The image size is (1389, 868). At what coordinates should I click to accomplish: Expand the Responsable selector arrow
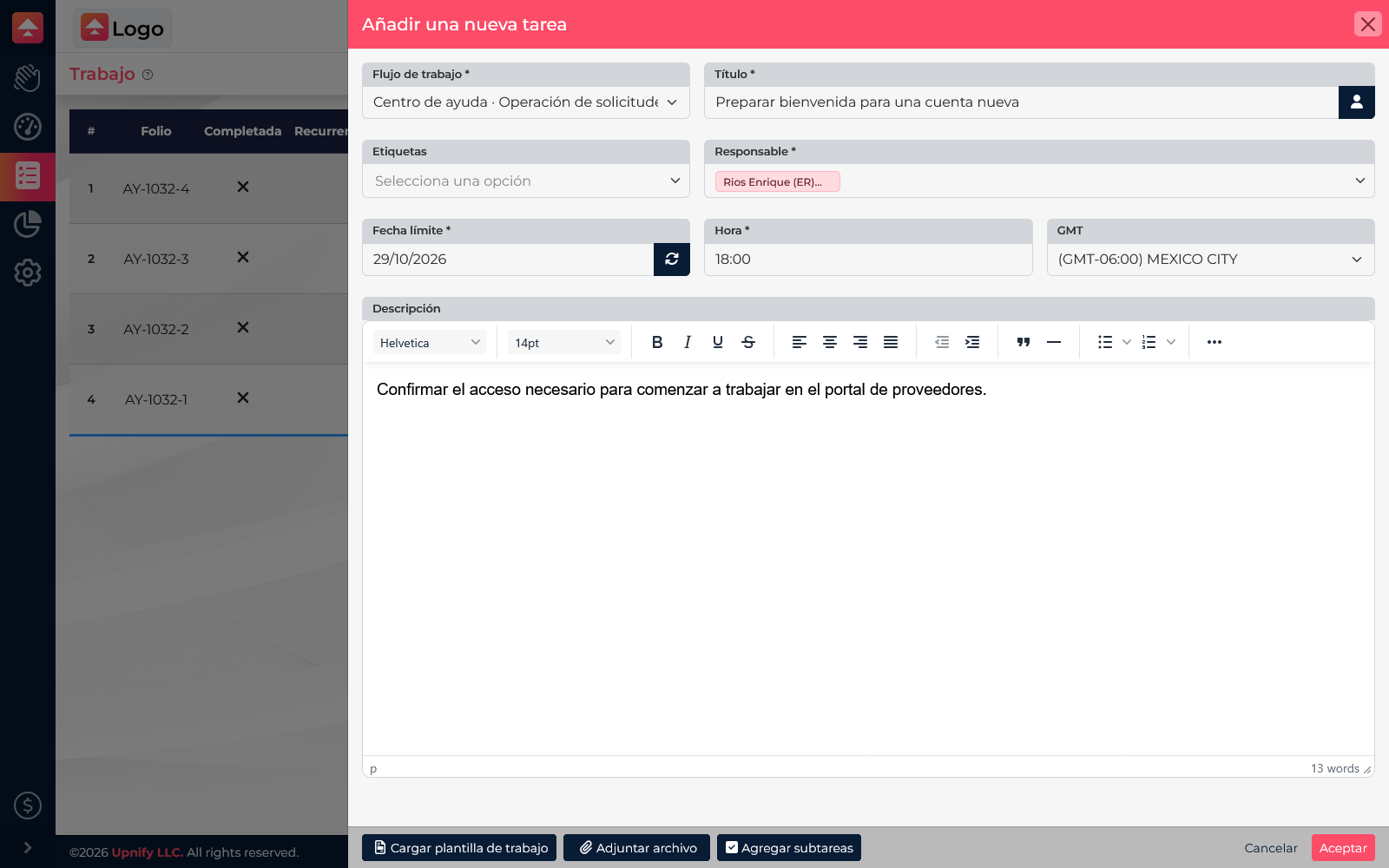1359,181
